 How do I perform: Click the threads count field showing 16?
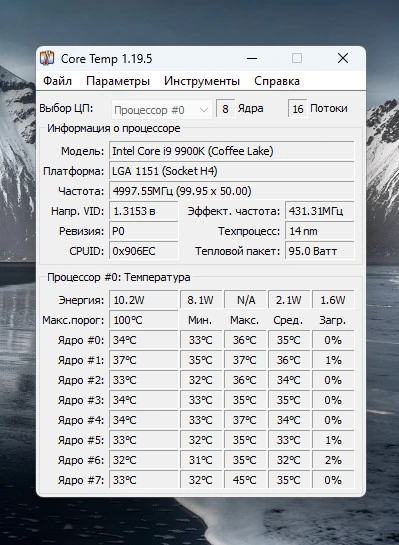[x=298, y=109]
